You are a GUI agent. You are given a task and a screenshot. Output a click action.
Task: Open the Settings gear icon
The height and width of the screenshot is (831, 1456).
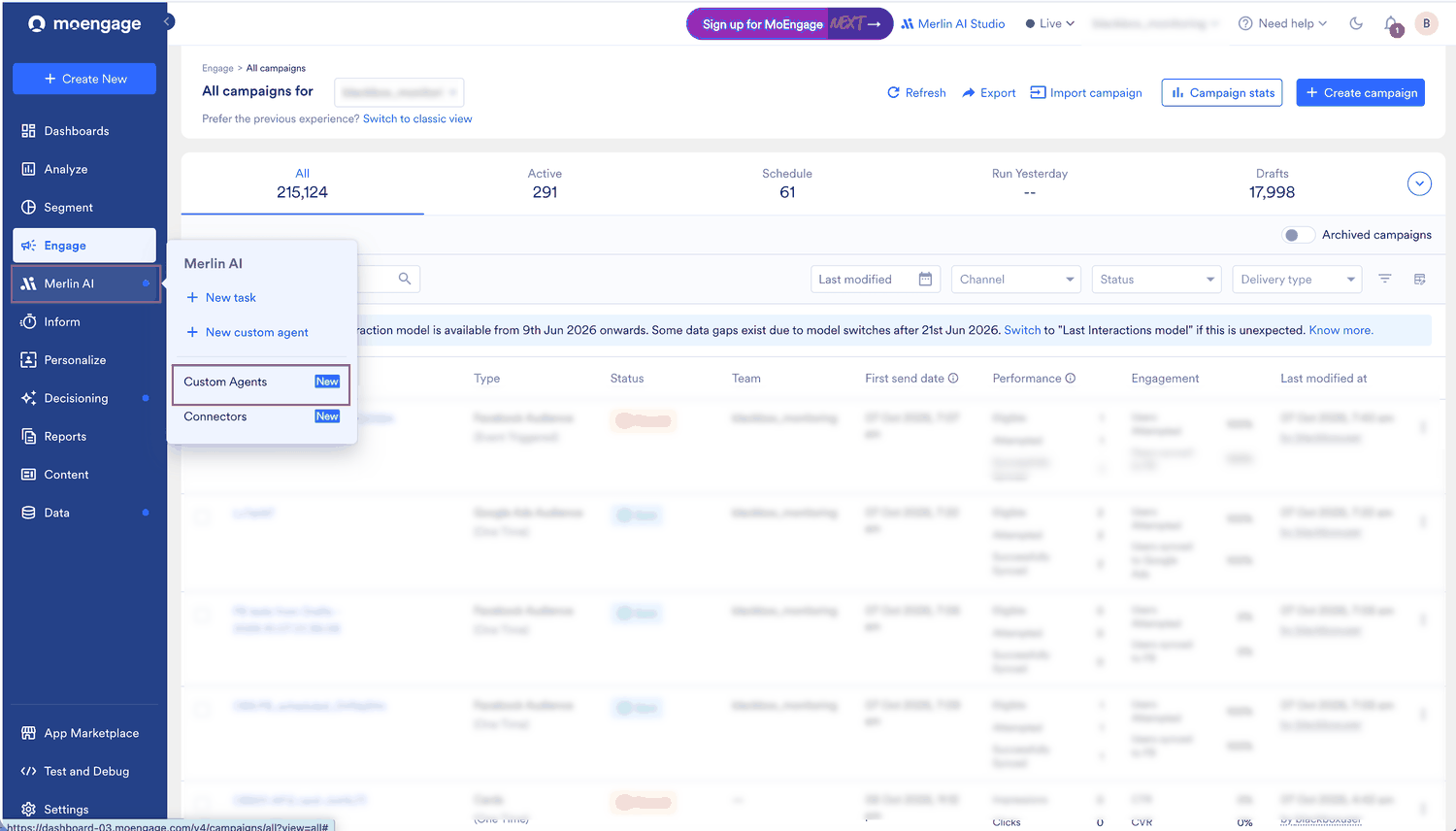(x=28, y=810)
